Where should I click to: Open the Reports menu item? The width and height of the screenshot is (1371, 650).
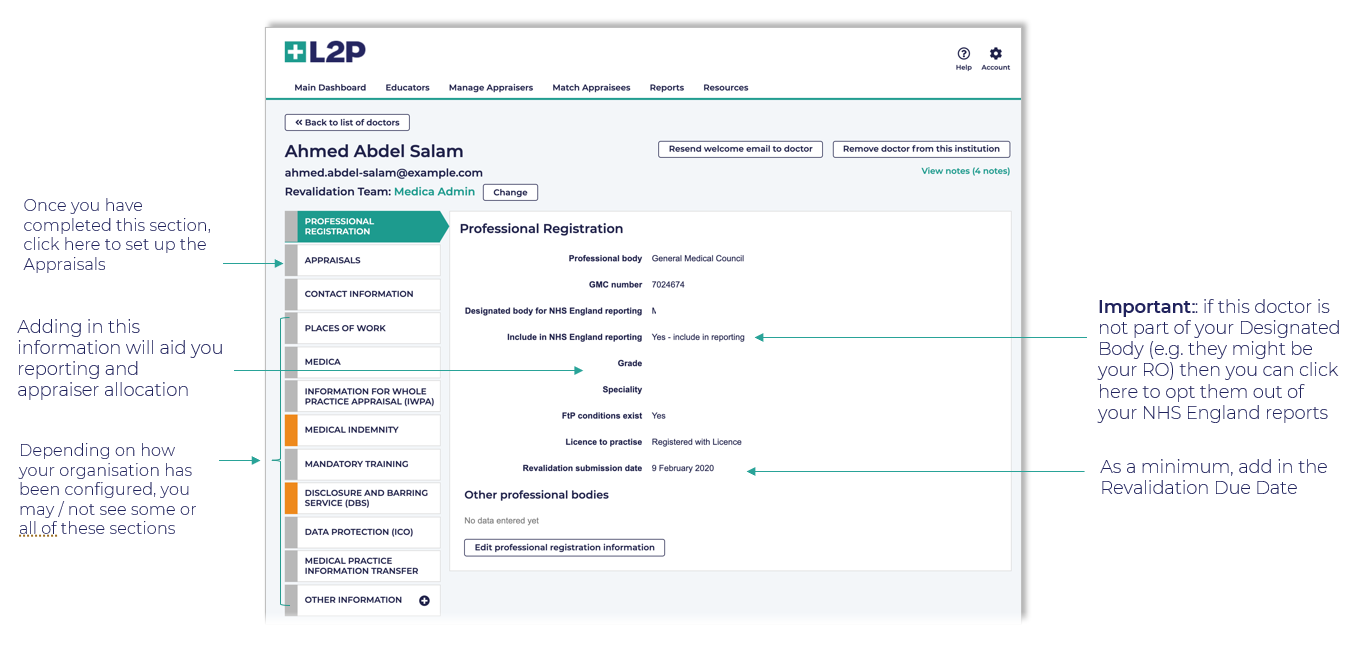[x=666, y=88]
